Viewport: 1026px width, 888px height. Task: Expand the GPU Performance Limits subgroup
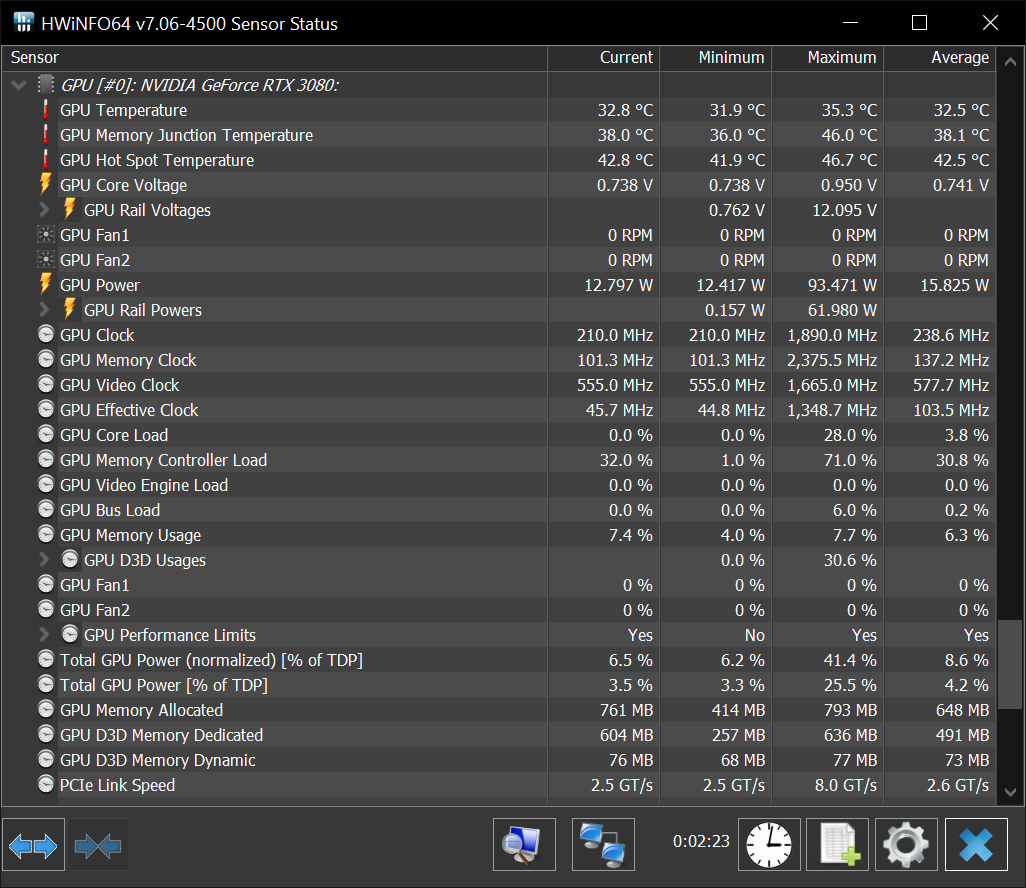[44, 634]
